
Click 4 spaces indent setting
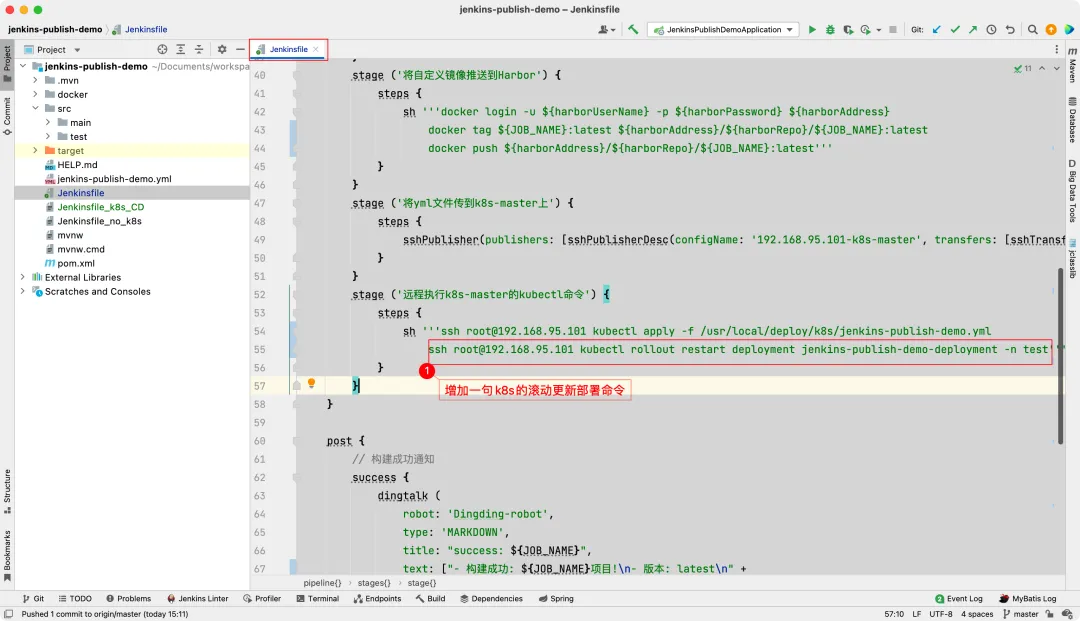pyautogui.click(x=977, y=613)
